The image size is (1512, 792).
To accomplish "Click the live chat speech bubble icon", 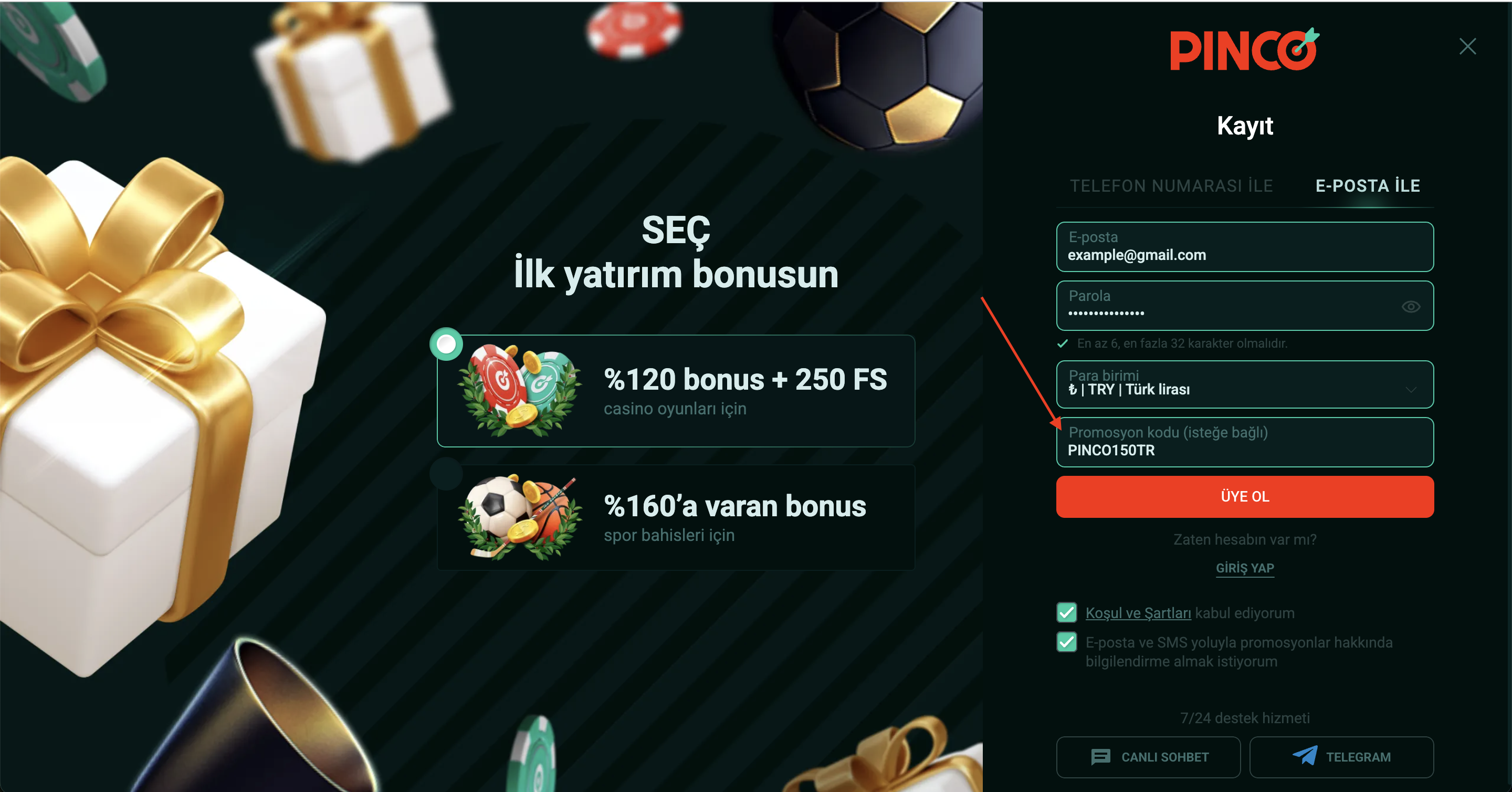I will pyautogui.click(x=1100, y=757).
